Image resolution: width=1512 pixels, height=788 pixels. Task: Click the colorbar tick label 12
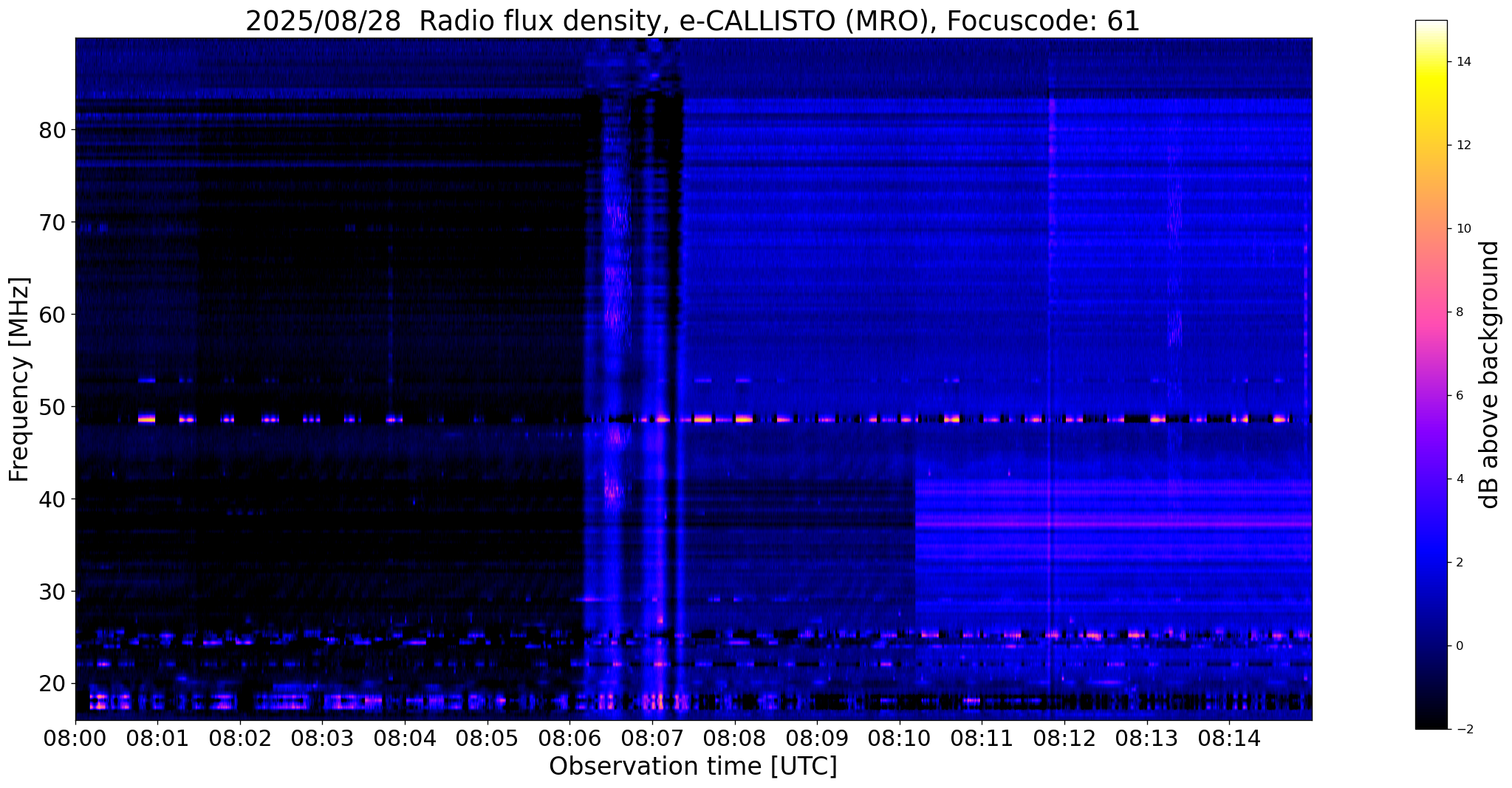point(1463,145)
